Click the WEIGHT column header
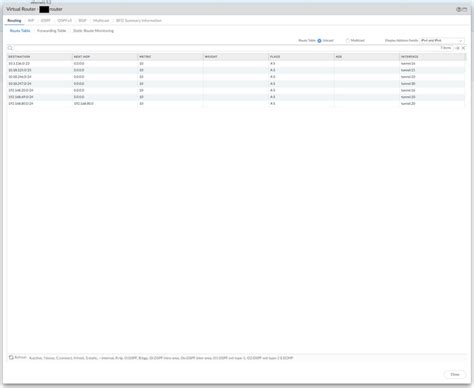 [x=236, y=57]
